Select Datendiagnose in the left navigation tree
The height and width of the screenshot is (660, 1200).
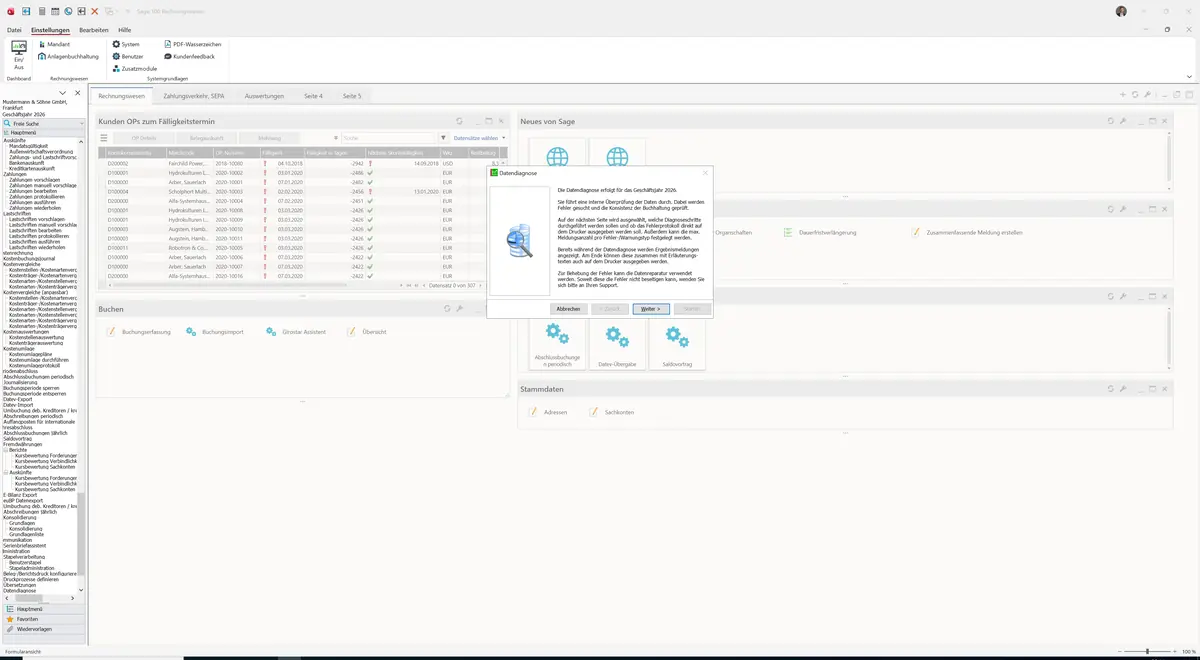click(20, 590)
